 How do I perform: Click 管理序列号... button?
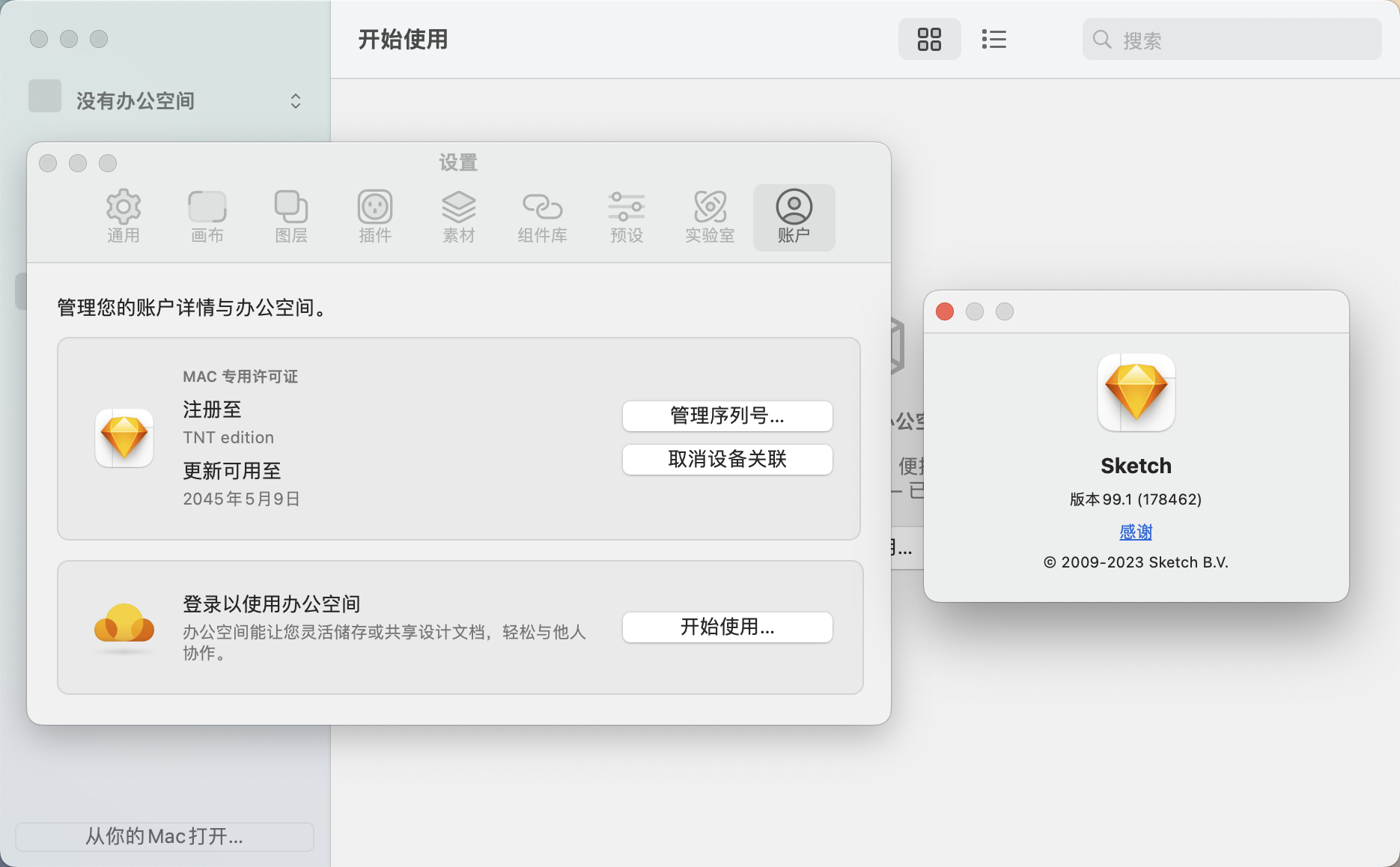728,416
